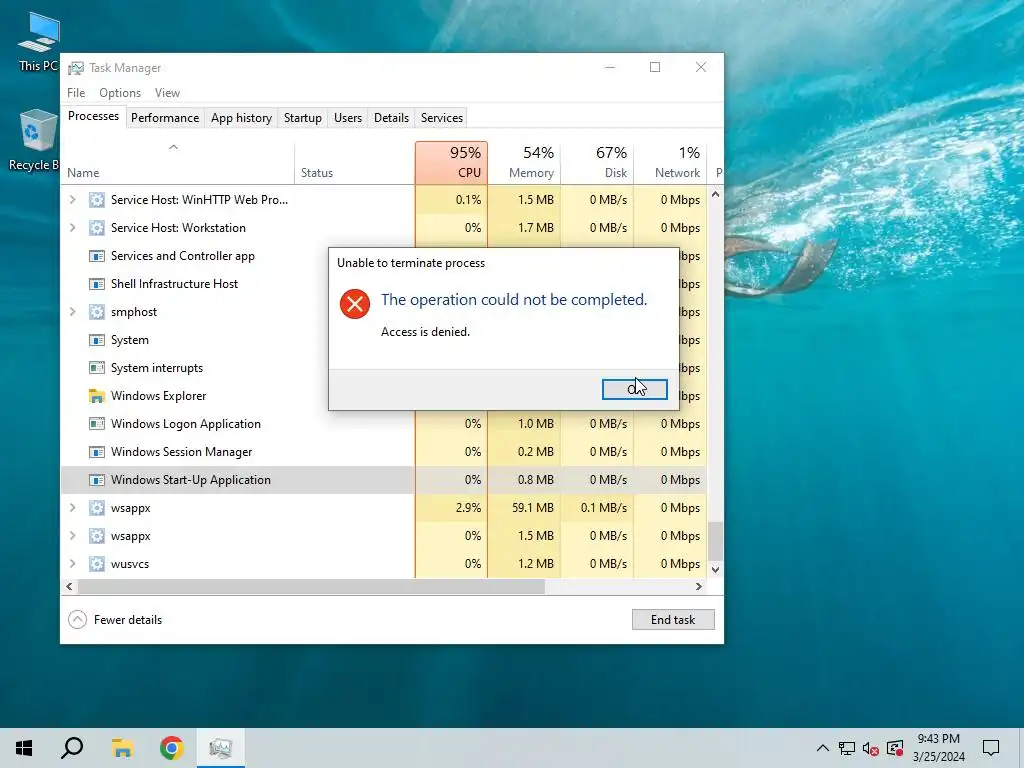Expand the wusvcs process row

(x=72, y=564)
